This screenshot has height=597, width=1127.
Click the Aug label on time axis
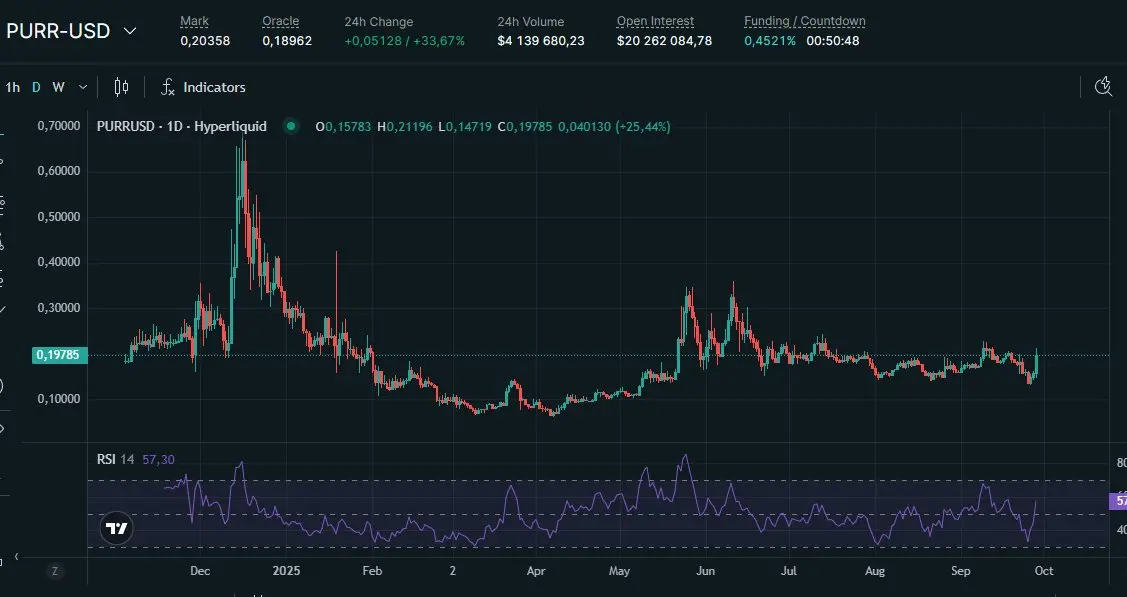pyautogui.click(x=875, y=571)
